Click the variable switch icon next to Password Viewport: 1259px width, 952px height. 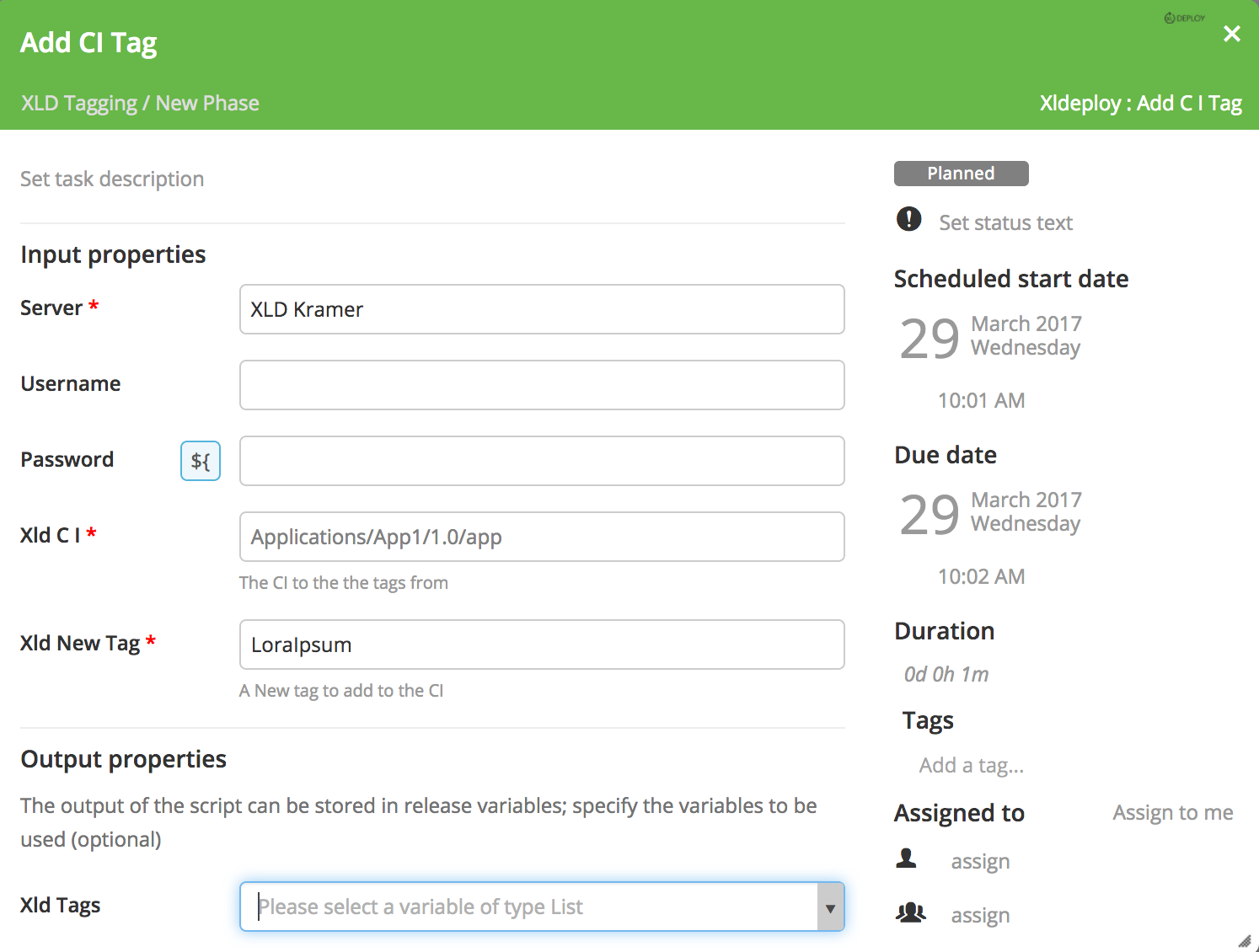click(201, 461)
